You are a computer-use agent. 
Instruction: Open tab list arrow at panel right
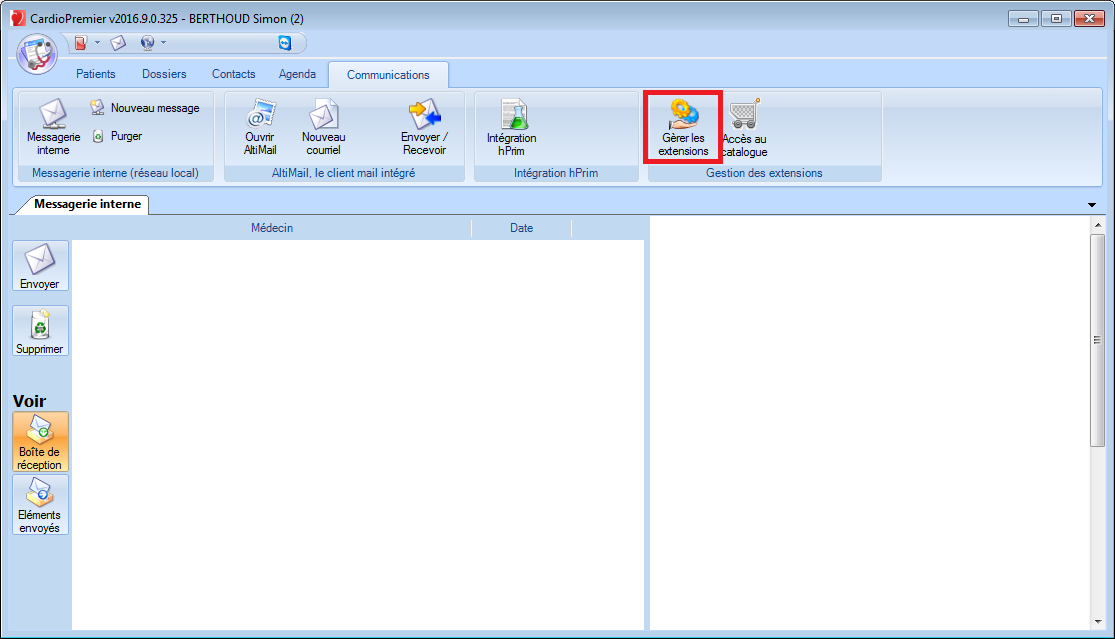(x=1091, y=205)
